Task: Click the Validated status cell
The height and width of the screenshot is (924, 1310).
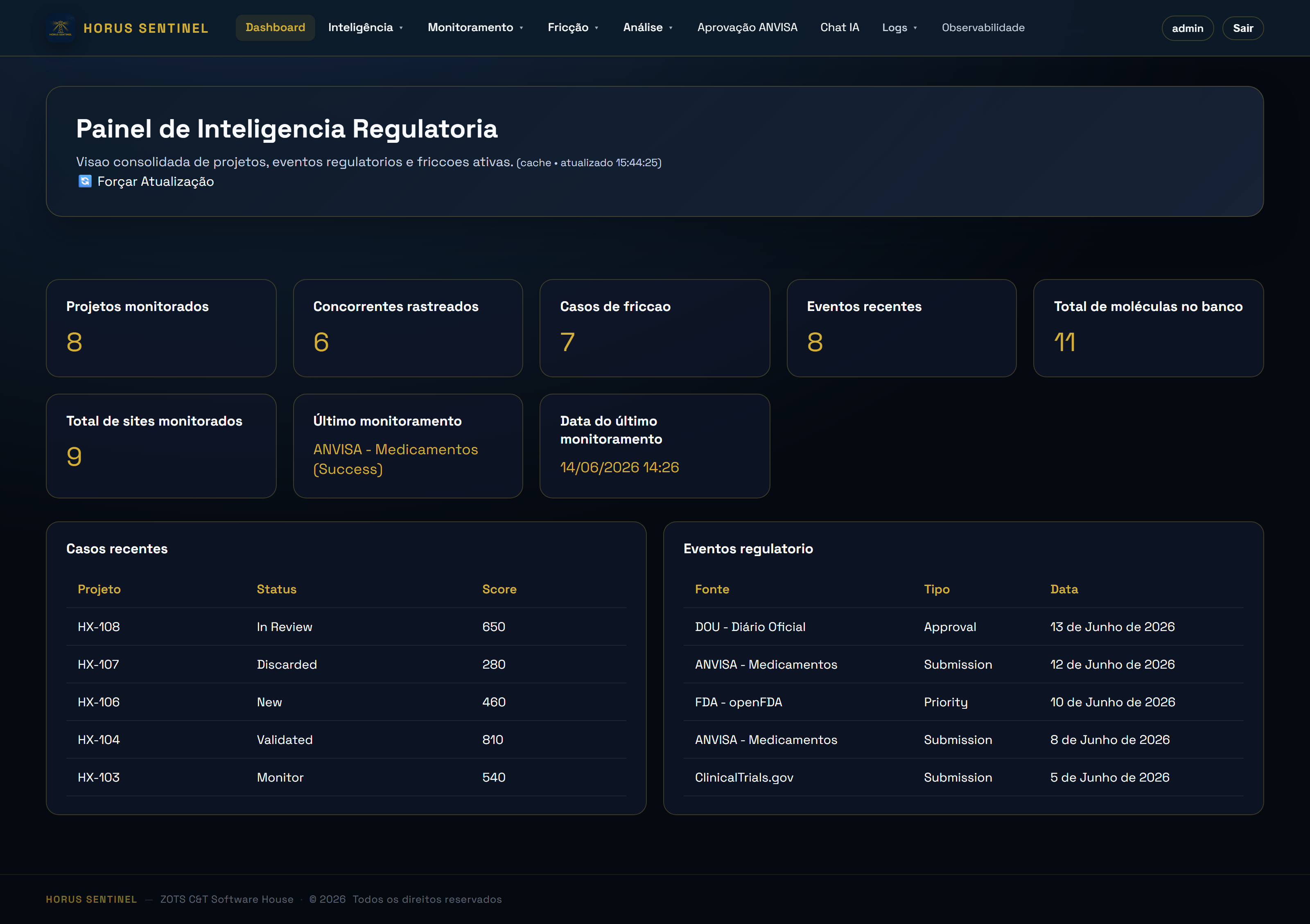Action: [285, 740]
